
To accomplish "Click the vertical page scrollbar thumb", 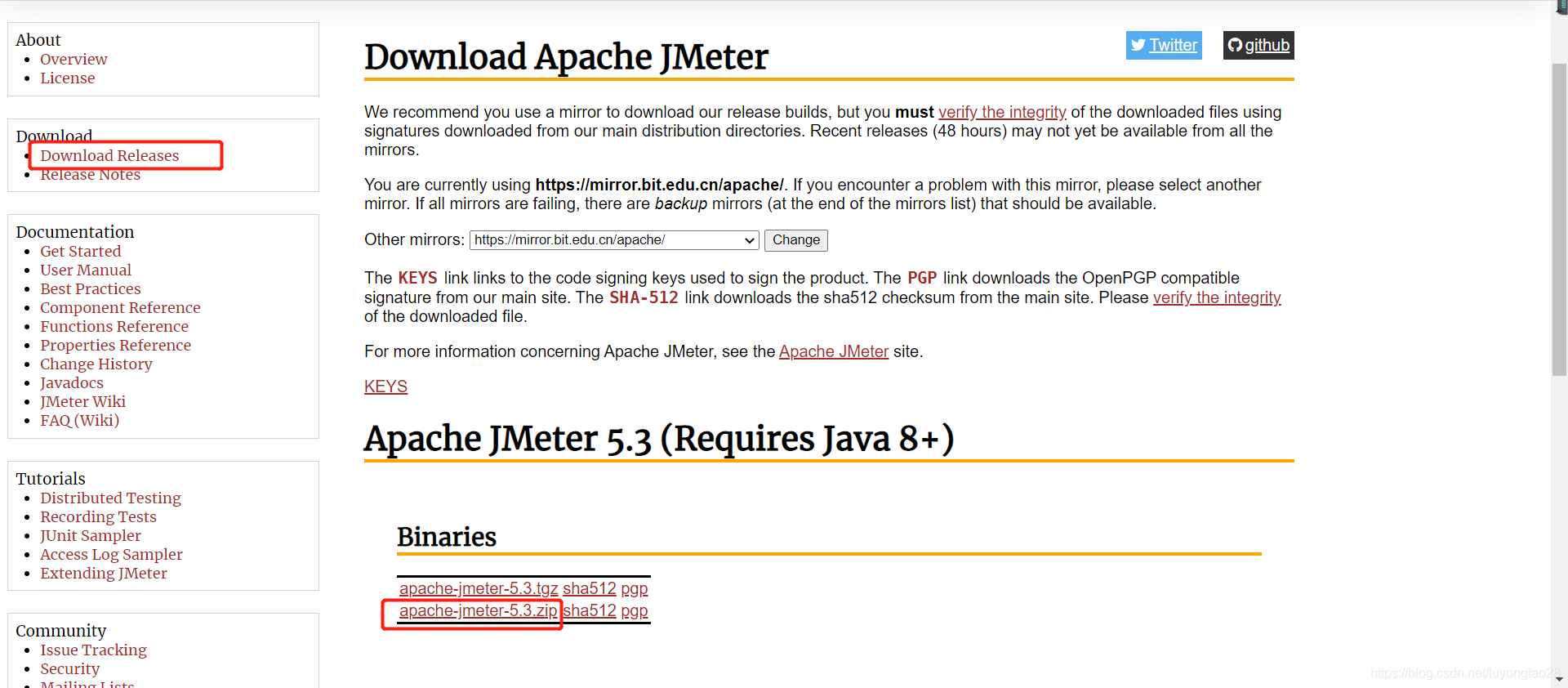I will pyautogui.click(x=1559, y=219).
